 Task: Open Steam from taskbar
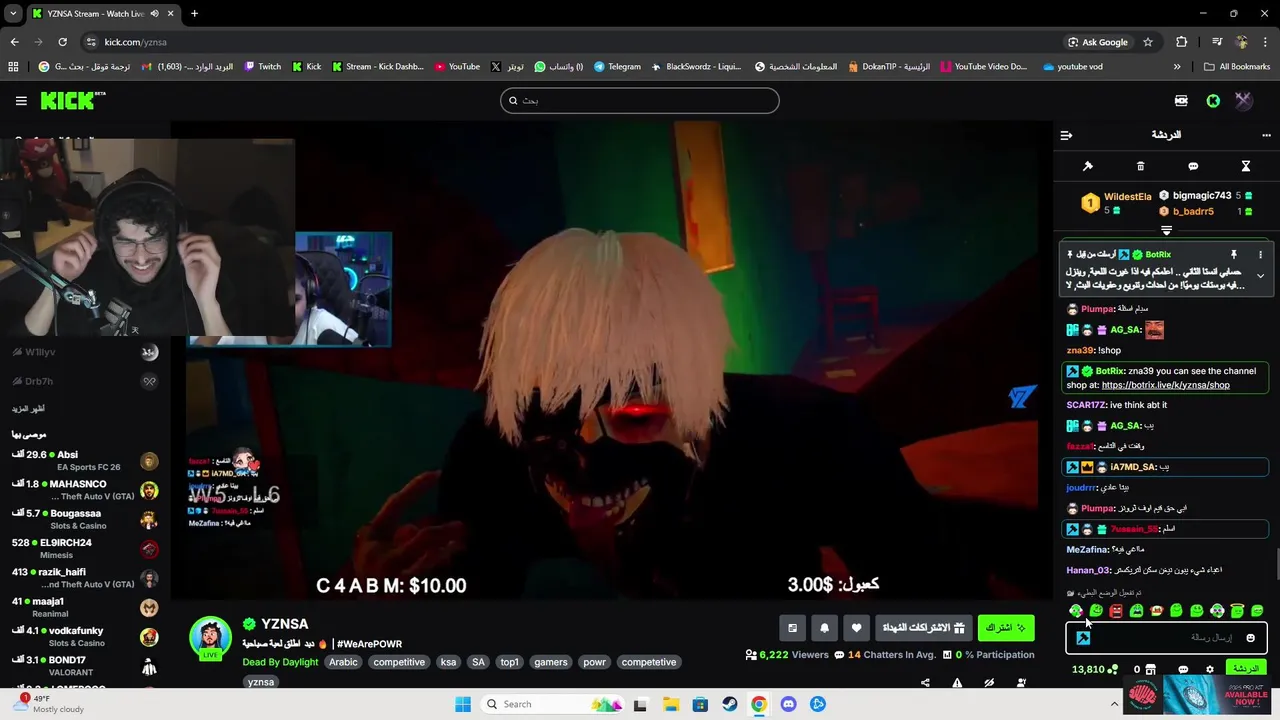click(x=730, y=704)
